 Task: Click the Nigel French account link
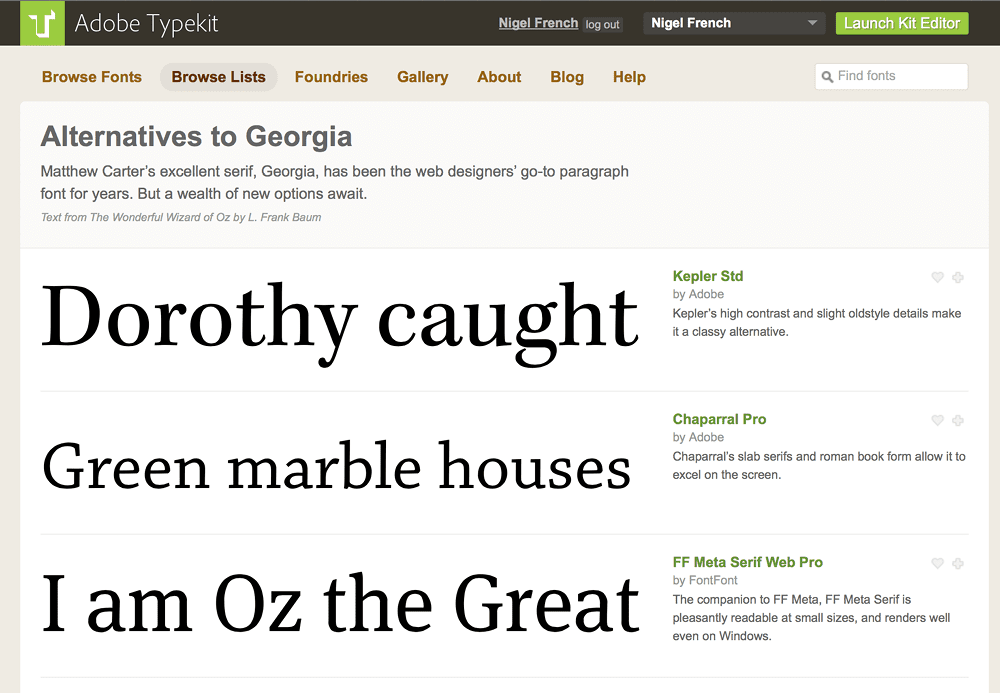click(x=538, y=23)
